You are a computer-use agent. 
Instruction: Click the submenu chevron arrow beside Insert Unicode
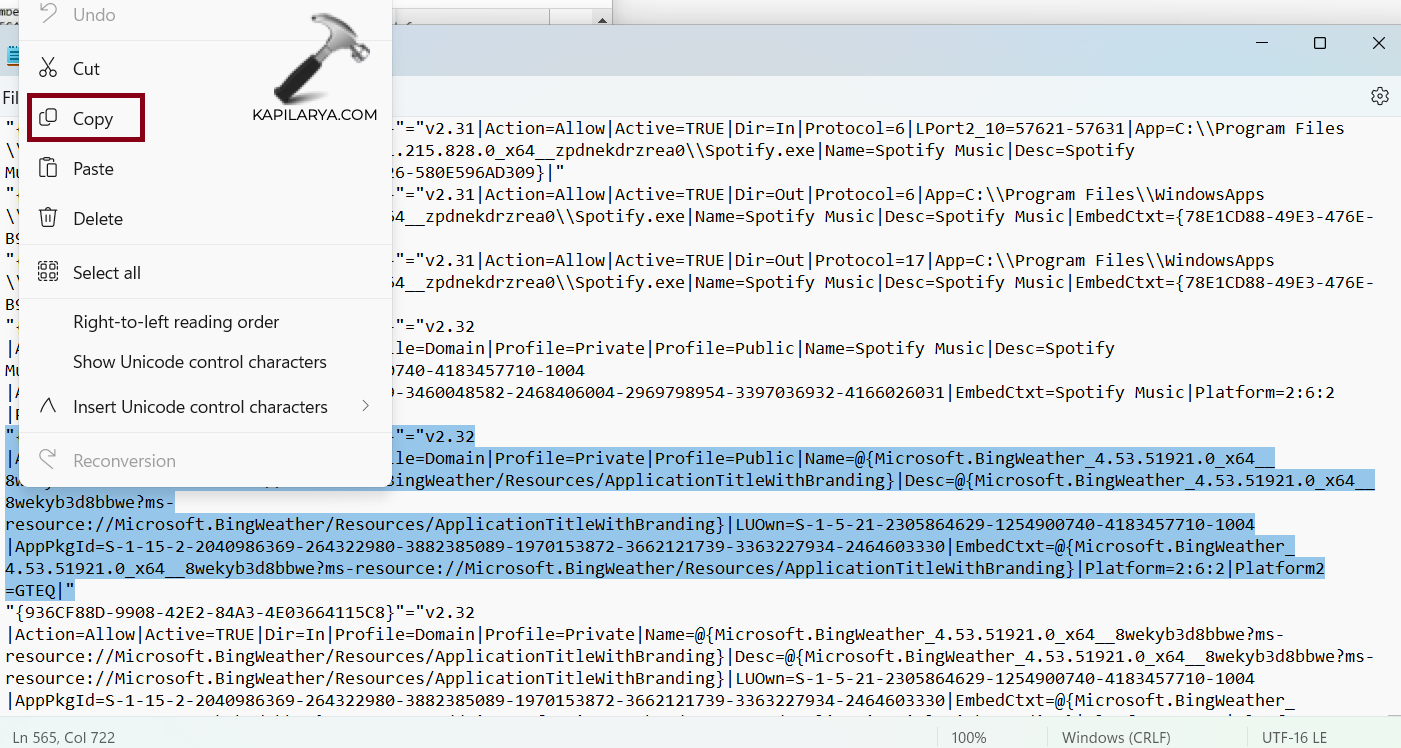[x=365, y=406]
